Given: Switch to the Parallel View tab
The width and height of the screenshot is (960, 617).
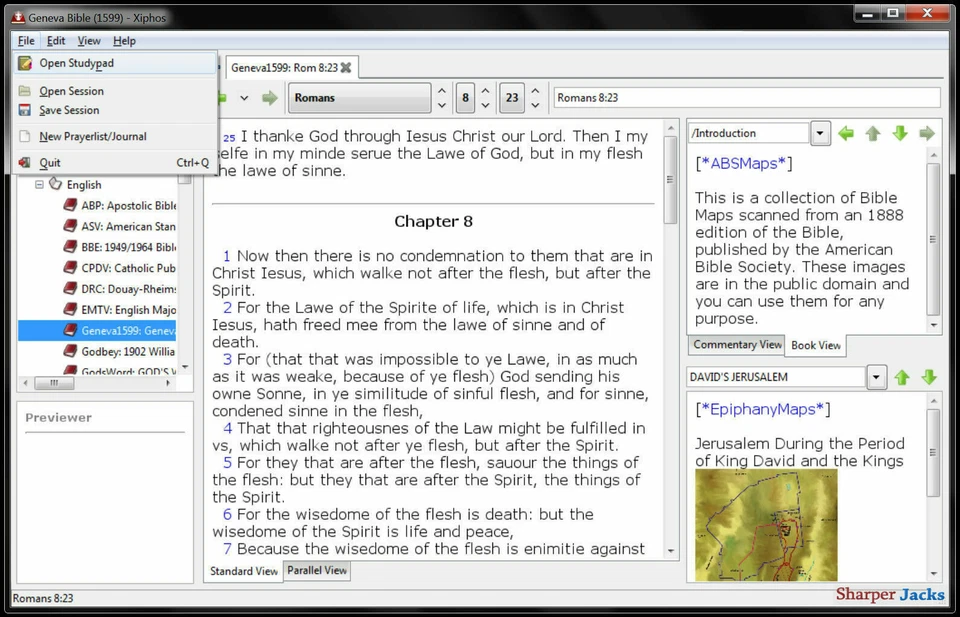Looking at the screenshot, I should tap(319, 570).
